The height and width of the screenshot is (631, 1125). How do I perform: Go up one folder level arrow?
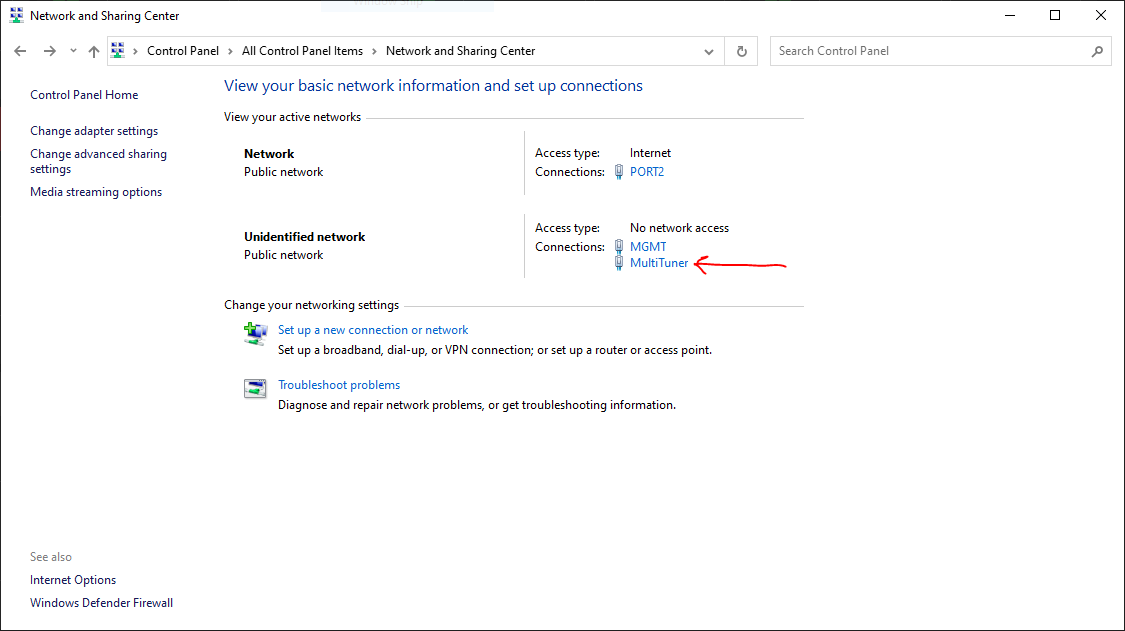tap(94, 51)
